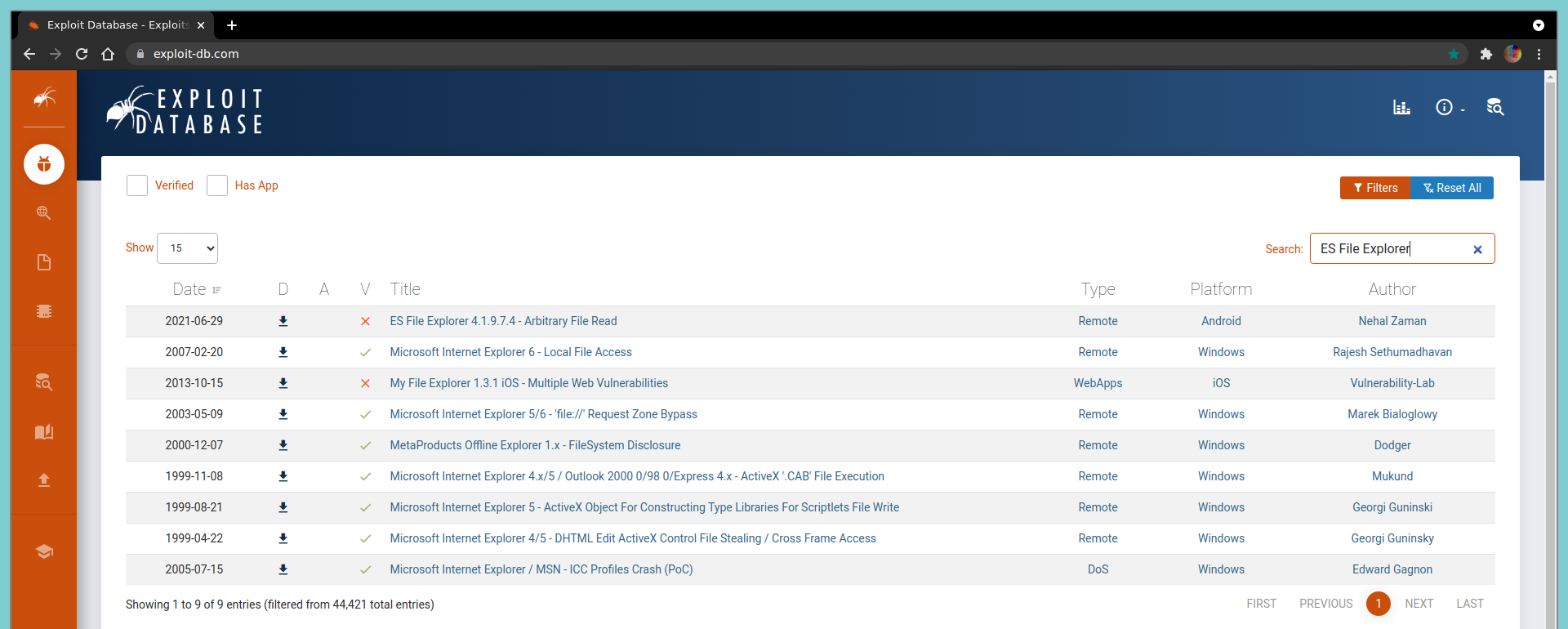Screen dimensions: 1568x629
Task: Download the 1999-08-21 Scriptlets File Write exploit
Action: tap(283, 507)
